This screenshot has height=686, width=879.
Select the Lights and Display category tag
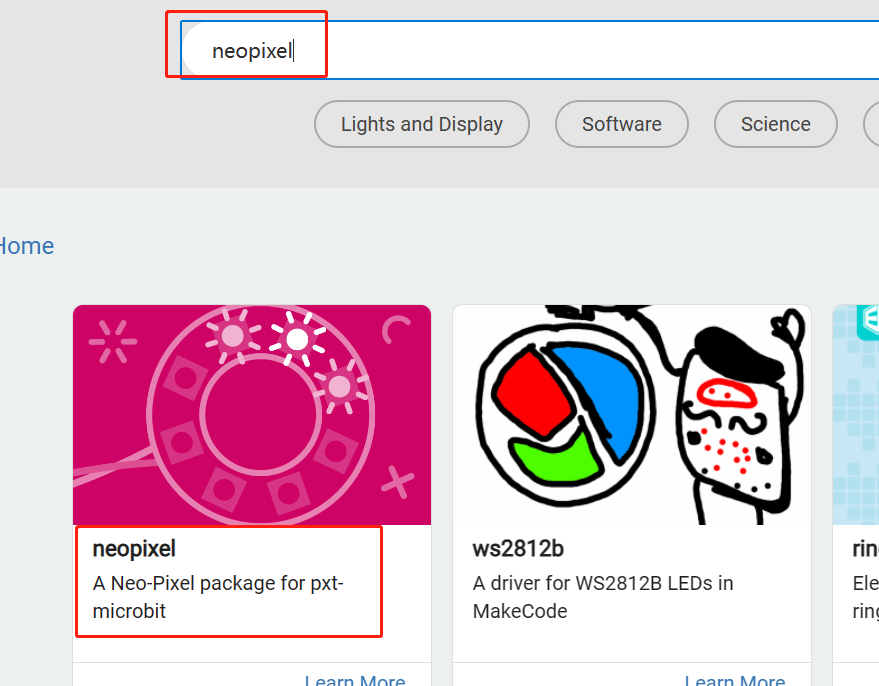tap(422, 124)
